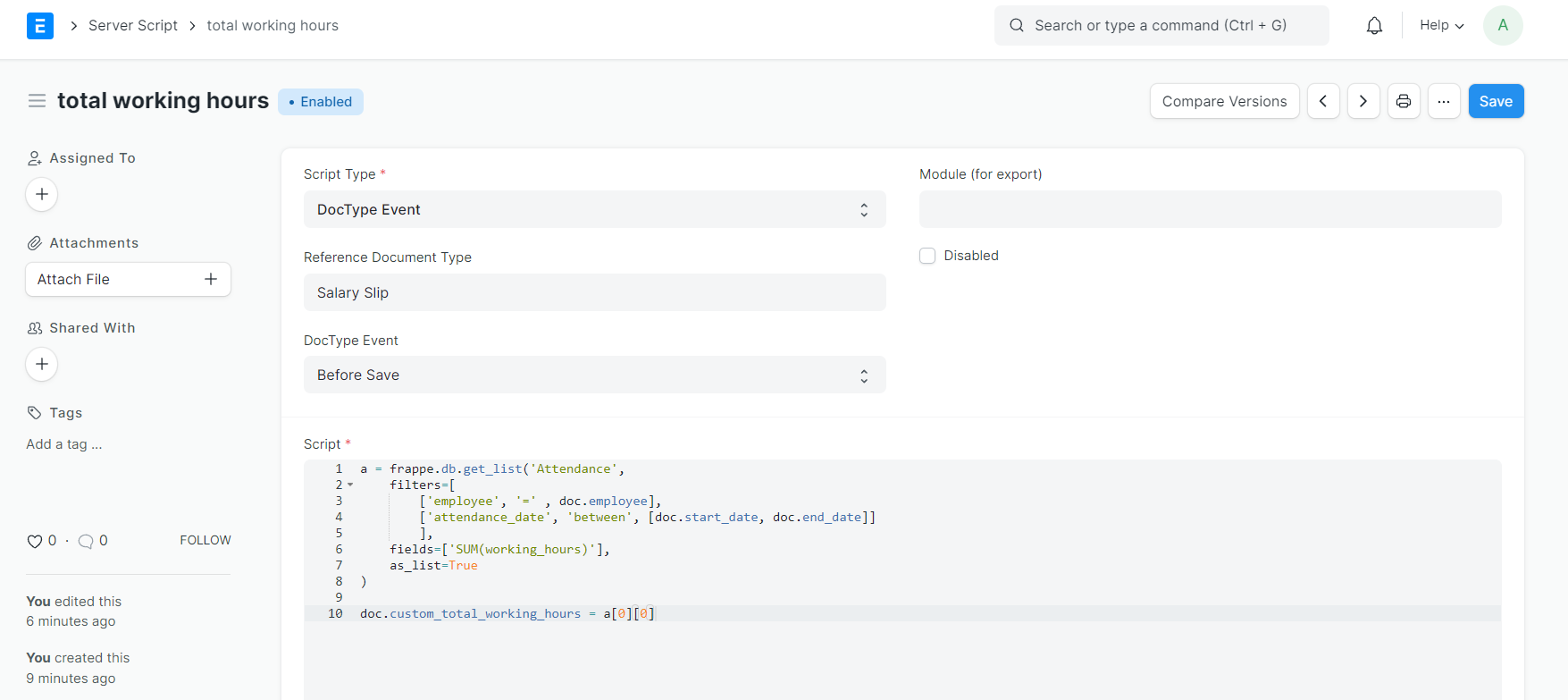Focus the search command bar

click(1161, 25)
